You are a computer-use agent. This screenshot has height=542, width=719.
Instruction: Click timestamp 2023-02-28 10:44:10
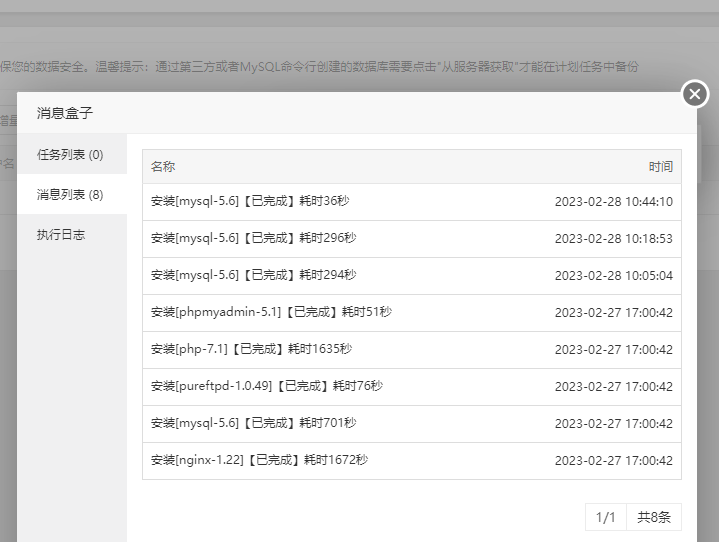614,202
